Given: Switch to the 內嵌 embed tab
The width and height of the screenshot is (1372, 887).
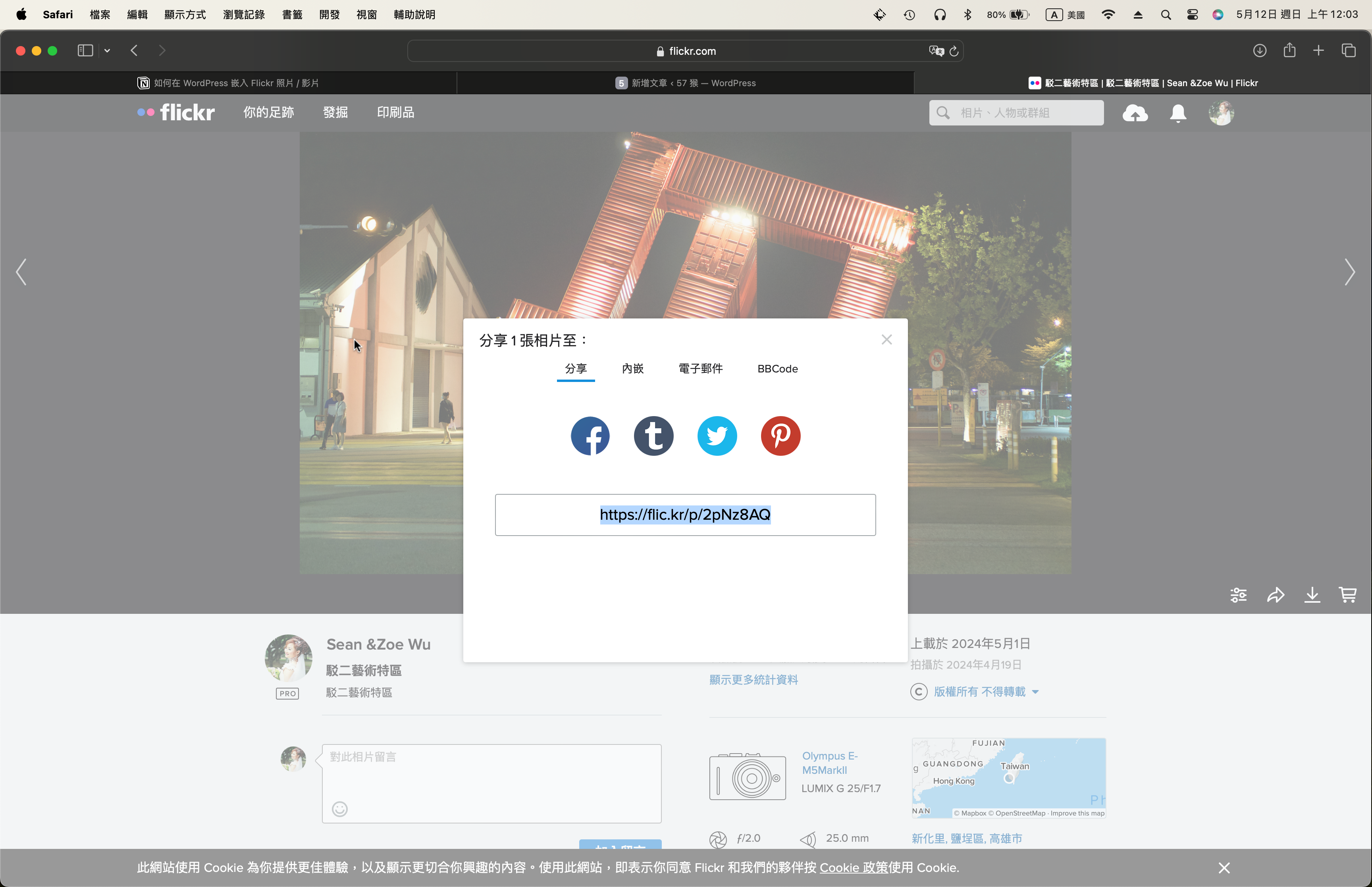Looking at the screenshot, I should [633, 368].
